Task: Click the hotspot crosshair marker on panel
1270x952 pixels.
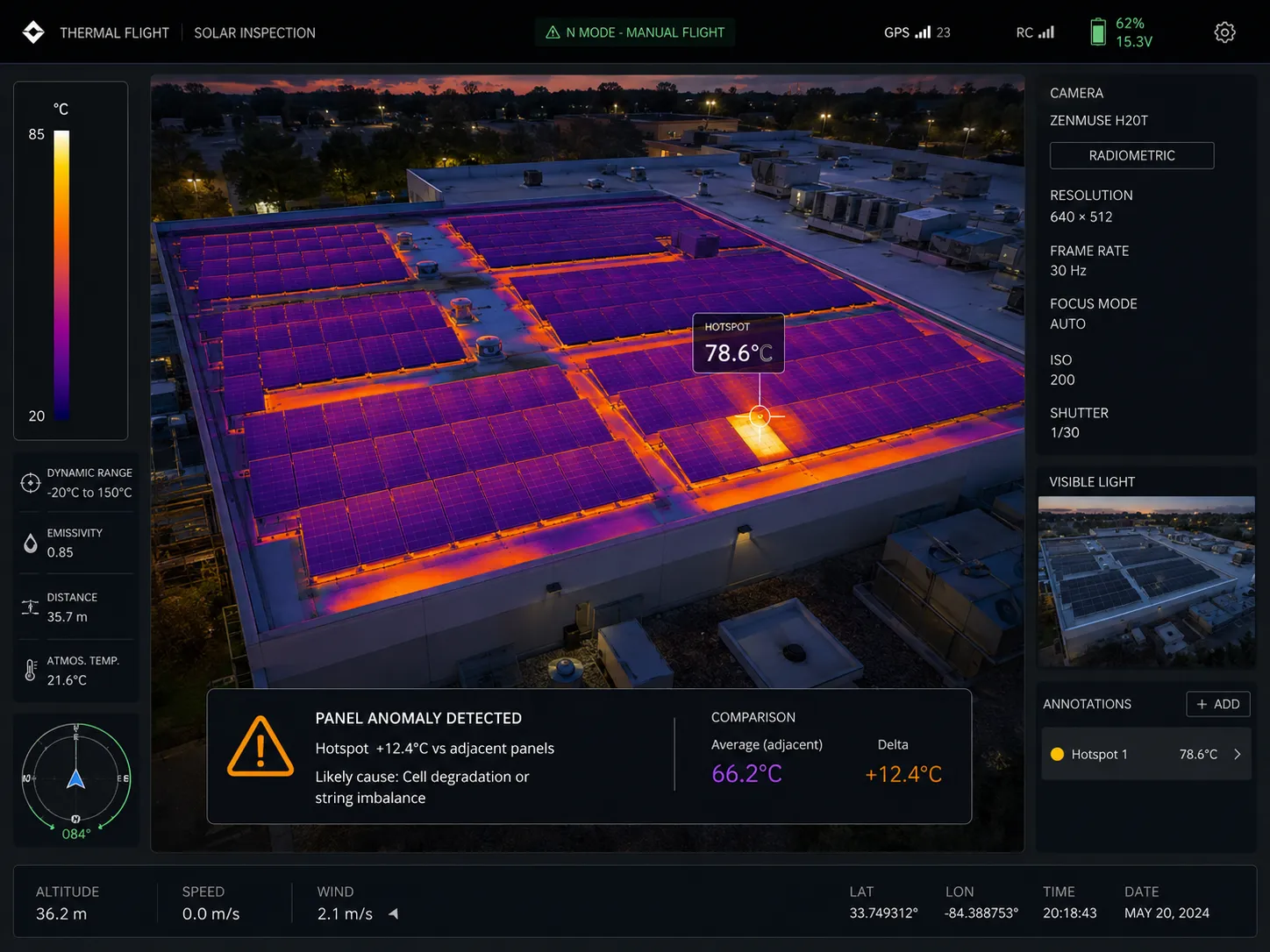Action: (x=760, y=416)
